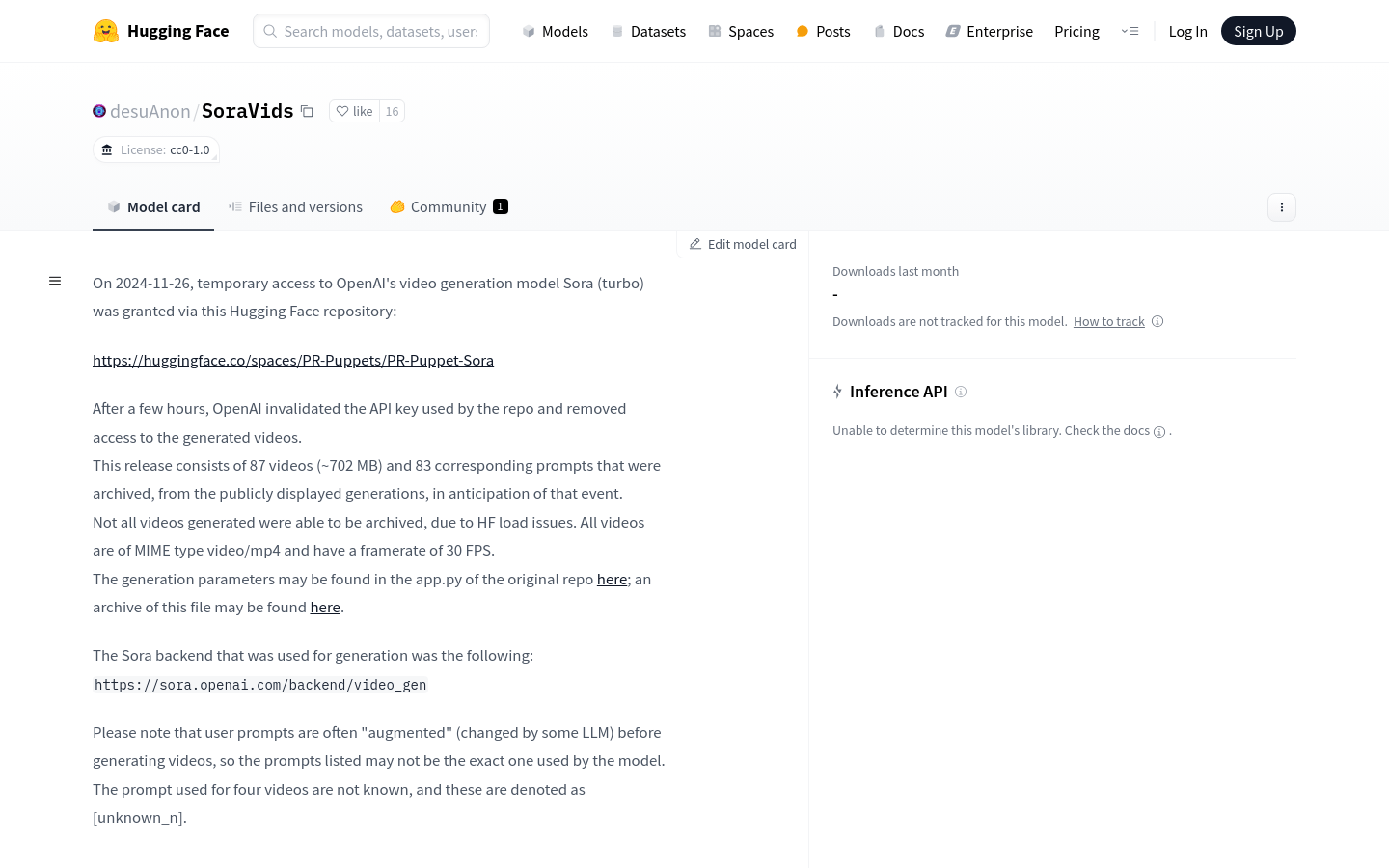This screenshot has width=1389, height=868.
Task: Click info icon next to Check the docs
Action: coord(1159,432)
